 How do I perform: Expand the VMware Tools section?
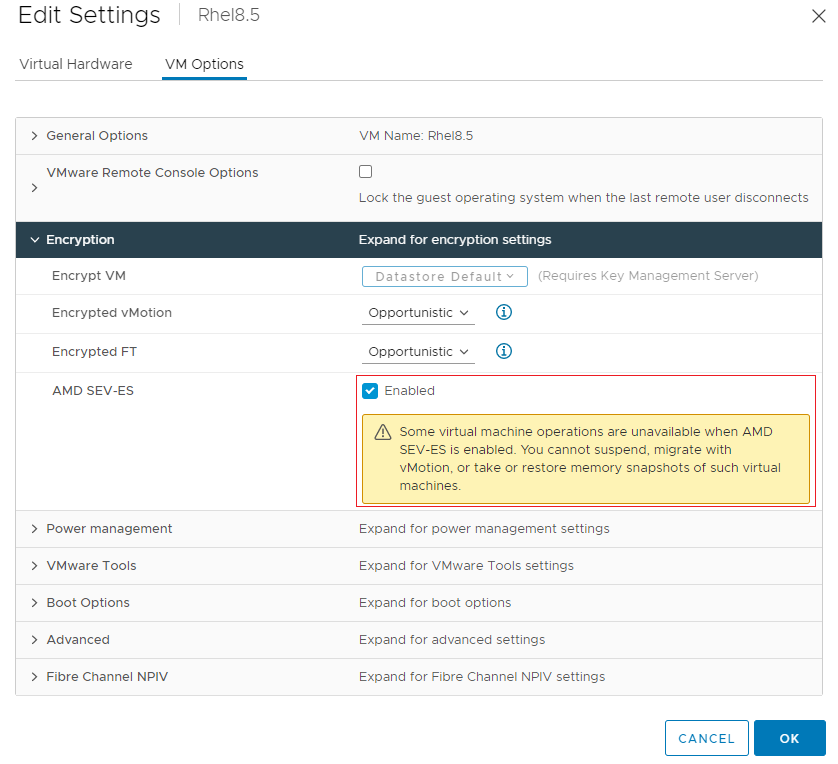click(x=34, y=565)
